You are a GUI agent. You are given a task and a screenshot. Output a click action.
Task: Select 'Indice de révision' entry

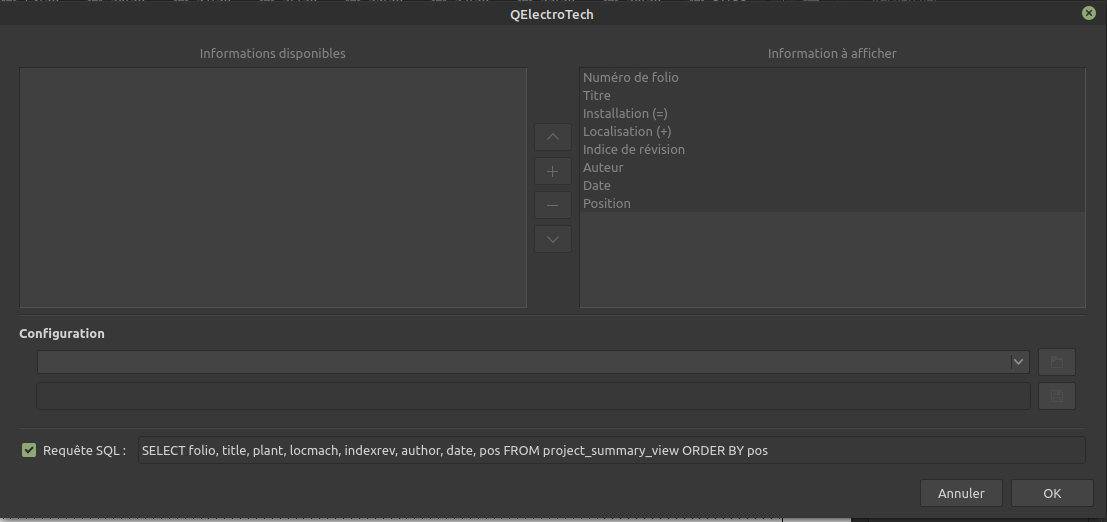click(x=634, y=150)
